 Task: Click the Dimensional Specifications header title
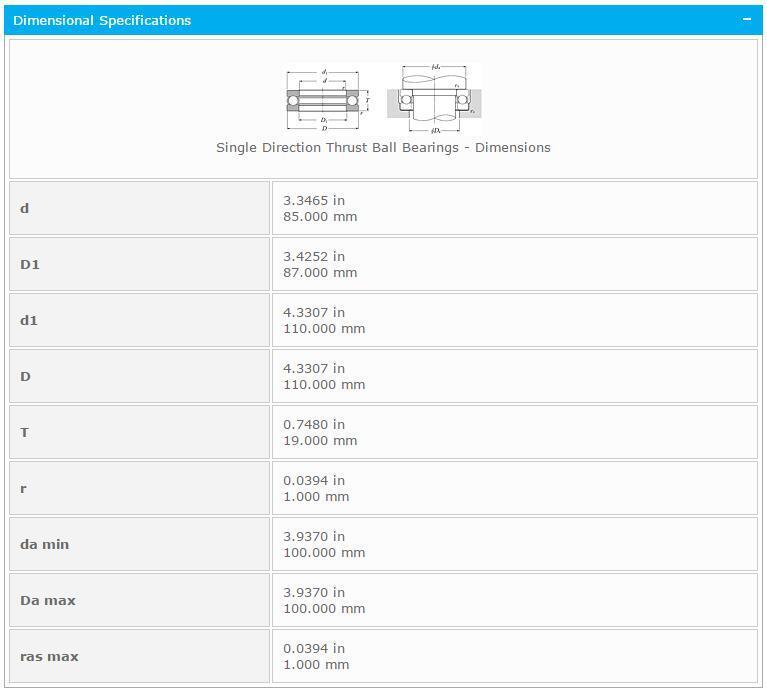point(102,20)
